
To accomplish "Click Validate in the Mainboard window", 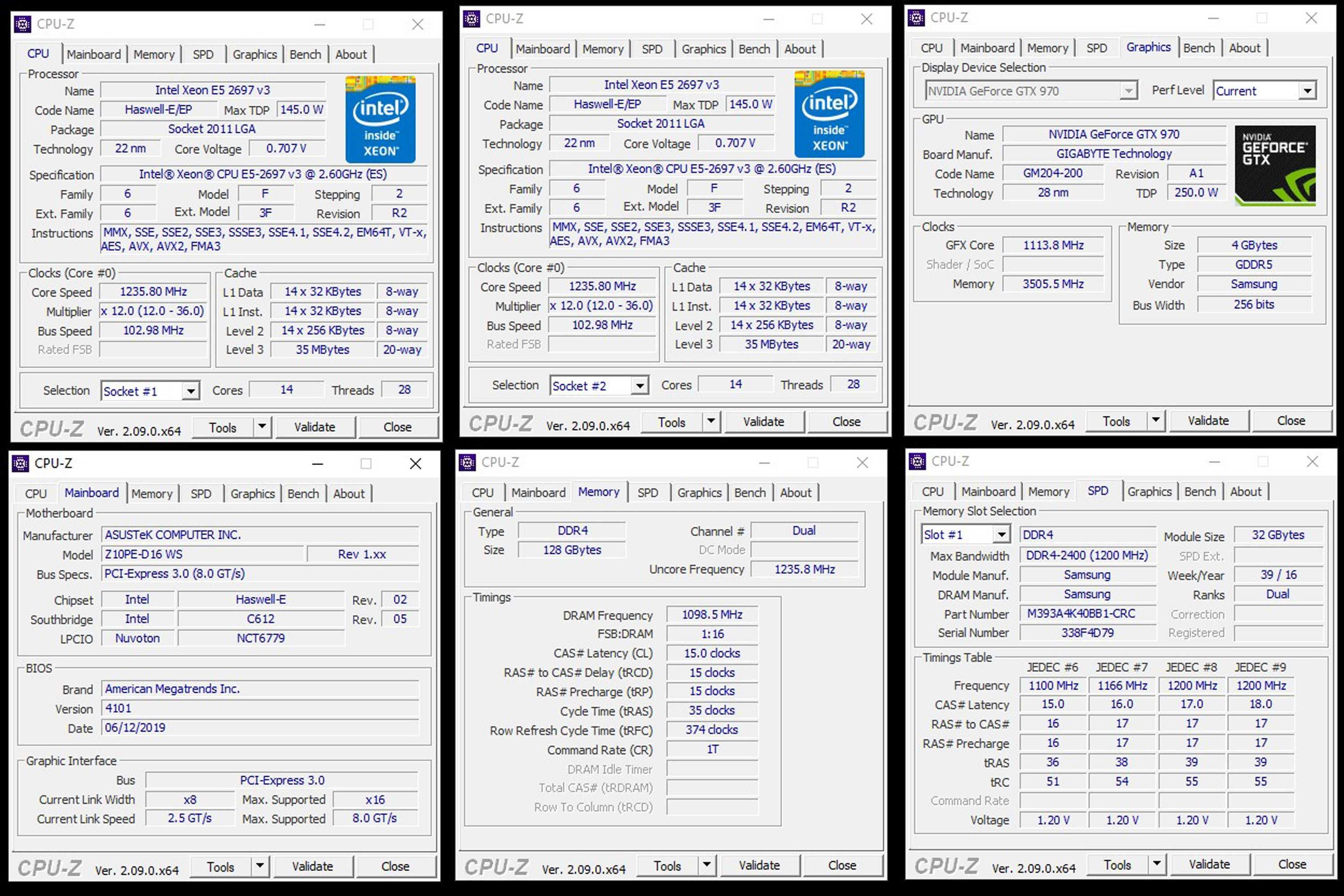I will pyautogui.click(x=313, y=866).
